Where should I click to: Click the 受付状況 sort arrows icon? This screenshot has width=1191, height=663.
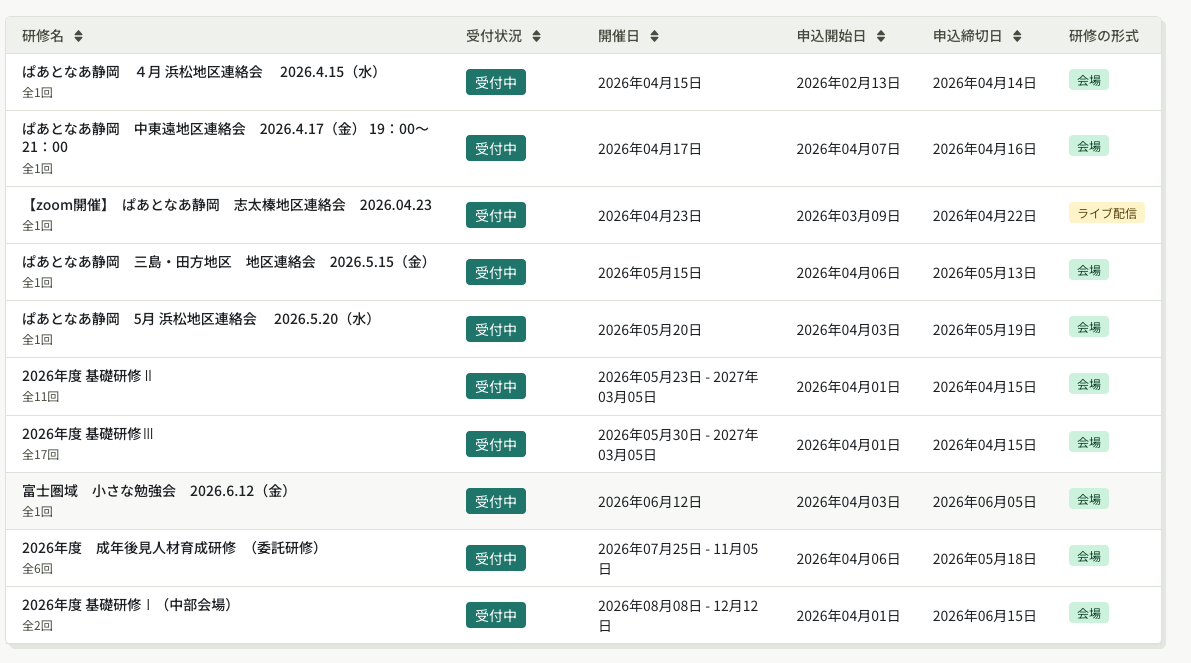click(536, 36)
